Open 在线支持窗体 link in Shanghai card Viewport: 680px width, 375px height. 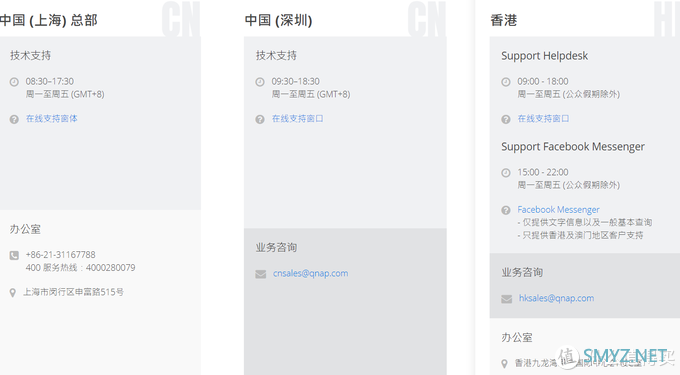click(52, 118)
